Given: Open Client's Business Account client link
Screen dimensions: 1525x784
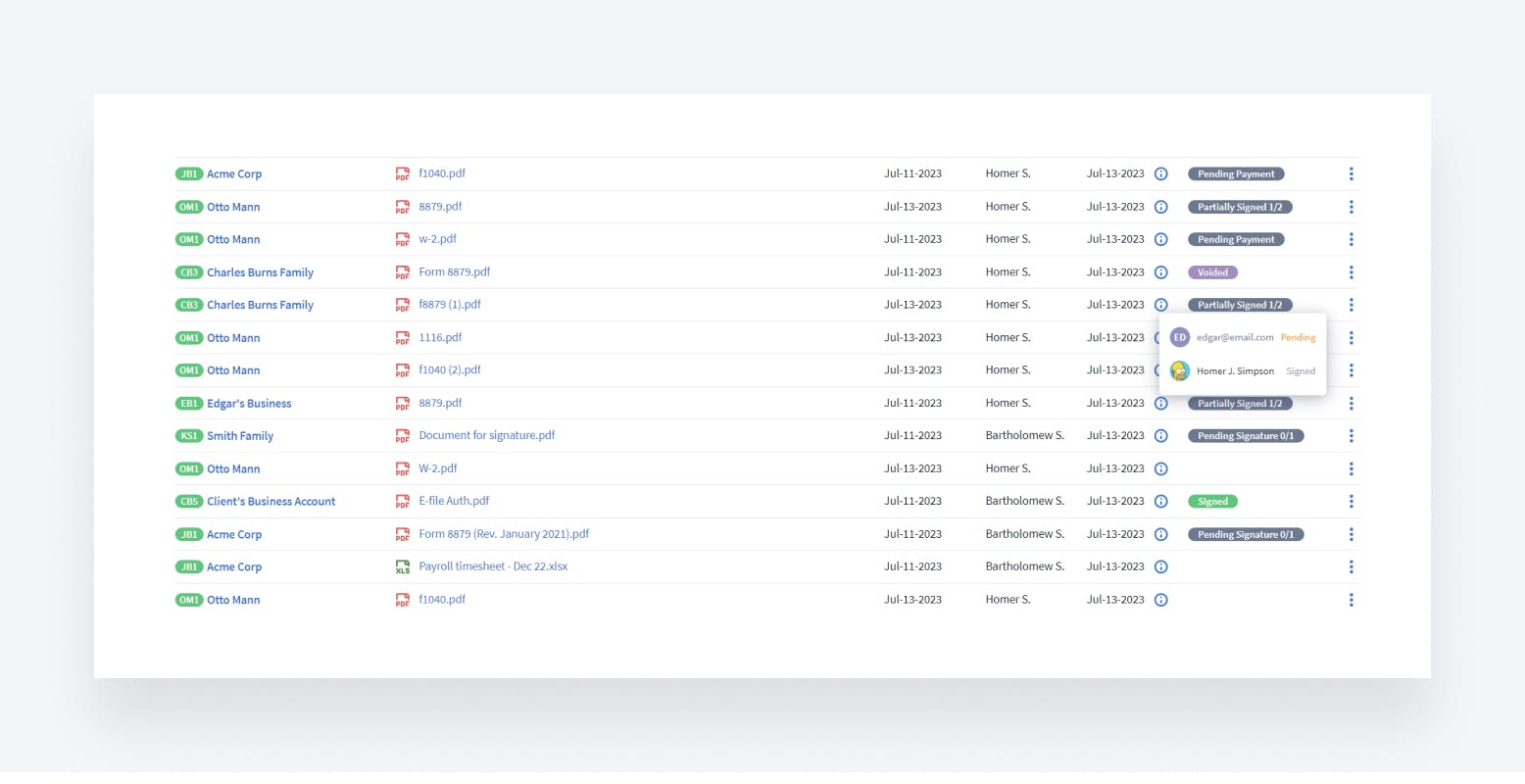Looking at the screenshot, I should coord(271,502).
